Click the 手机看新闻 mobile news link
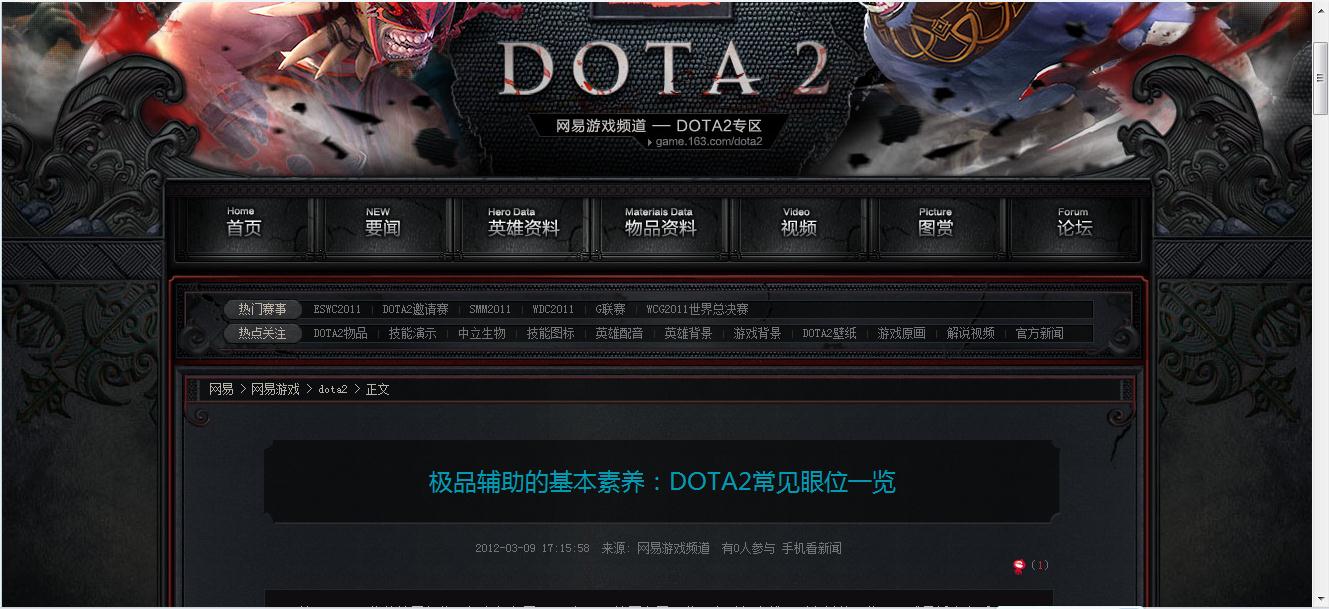This screenshot has width=1329, height=609. pos(811,548)
